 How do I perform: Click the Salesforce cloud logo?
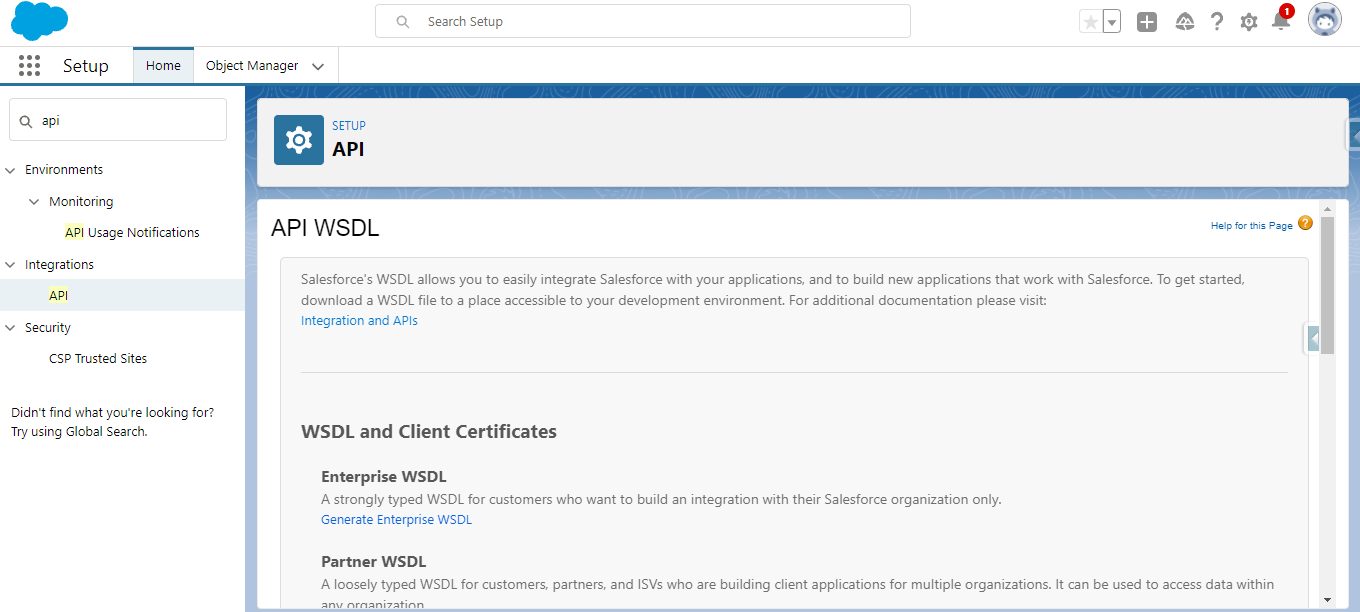tap(40, 22)
